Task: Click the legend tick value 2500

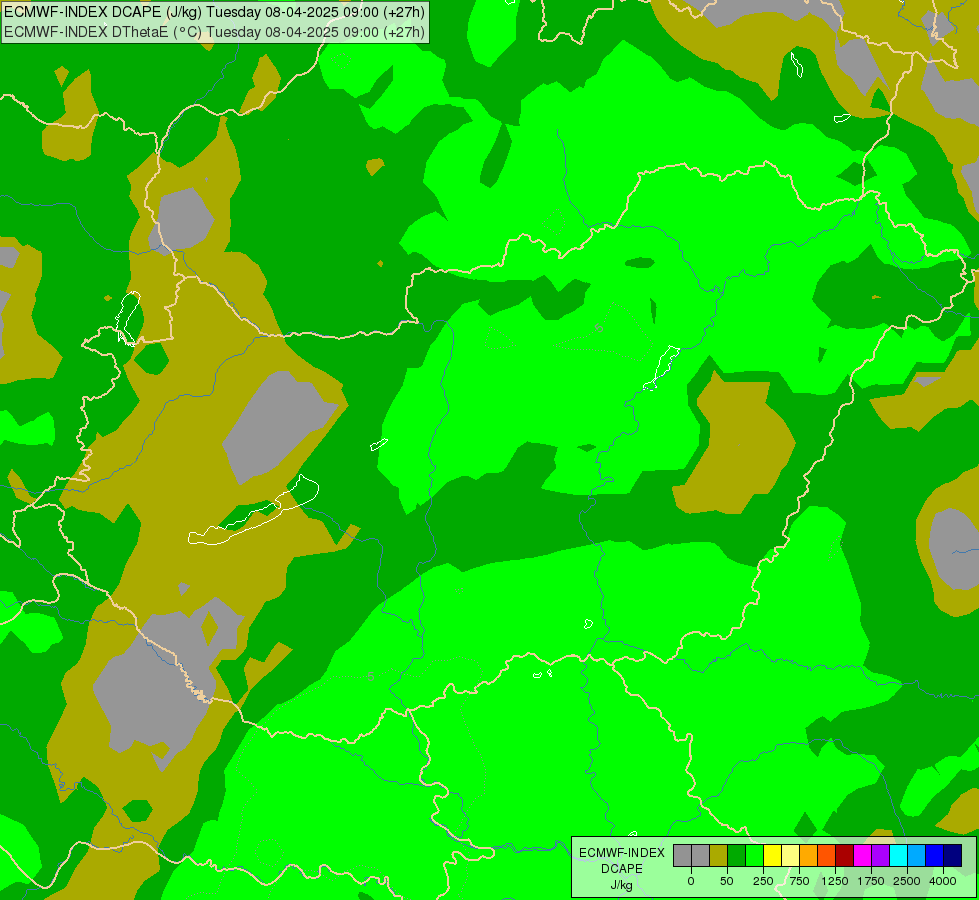Action: pyautogui.click(x=907, y=881)
